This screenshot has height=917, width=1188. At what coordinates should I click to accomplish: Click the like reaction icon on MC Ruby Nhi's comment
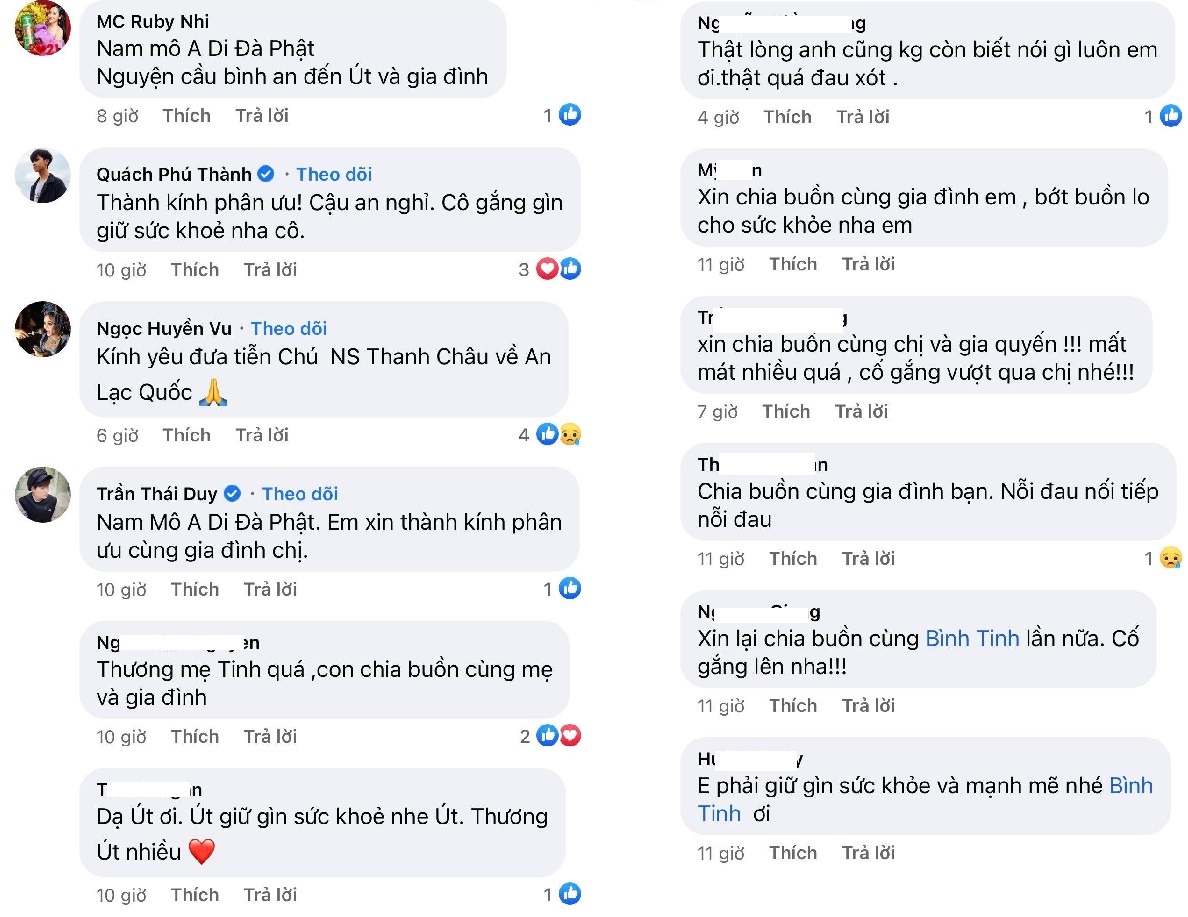[x=570, y=116]
